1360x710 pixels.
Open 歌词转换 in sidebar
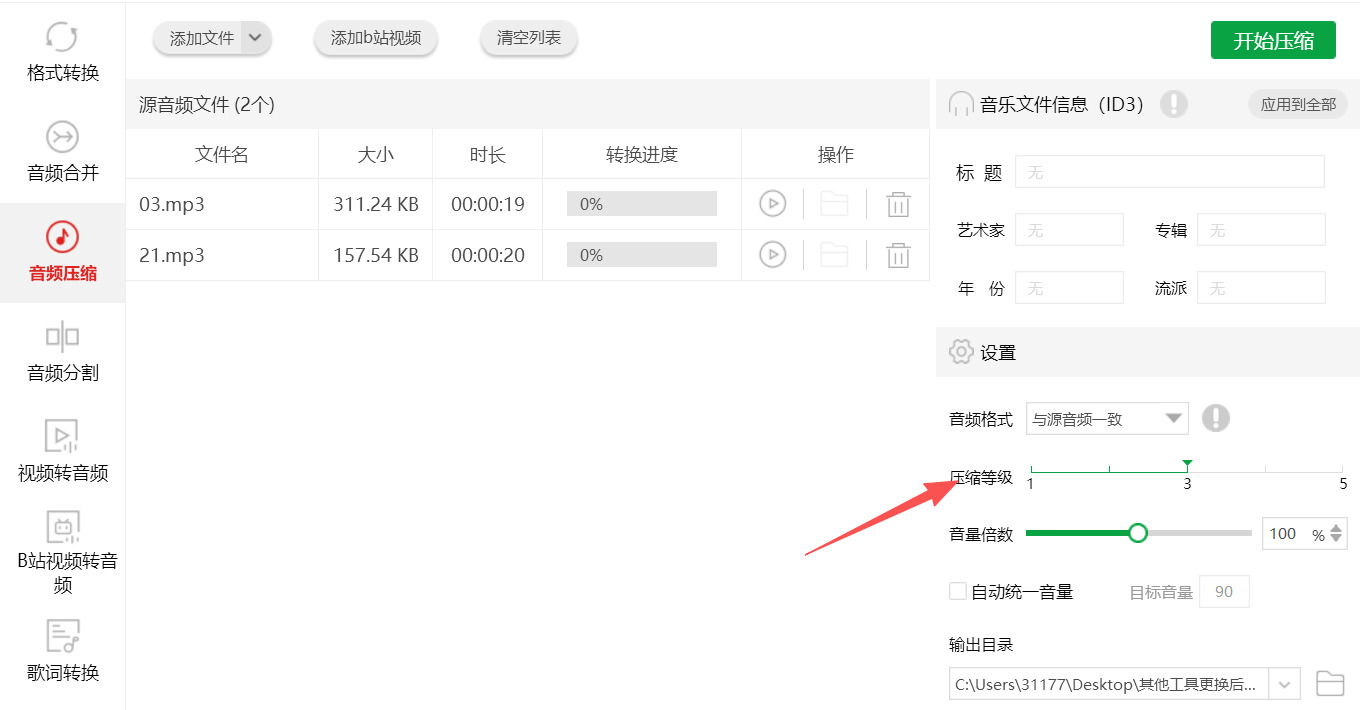[62, 652]
